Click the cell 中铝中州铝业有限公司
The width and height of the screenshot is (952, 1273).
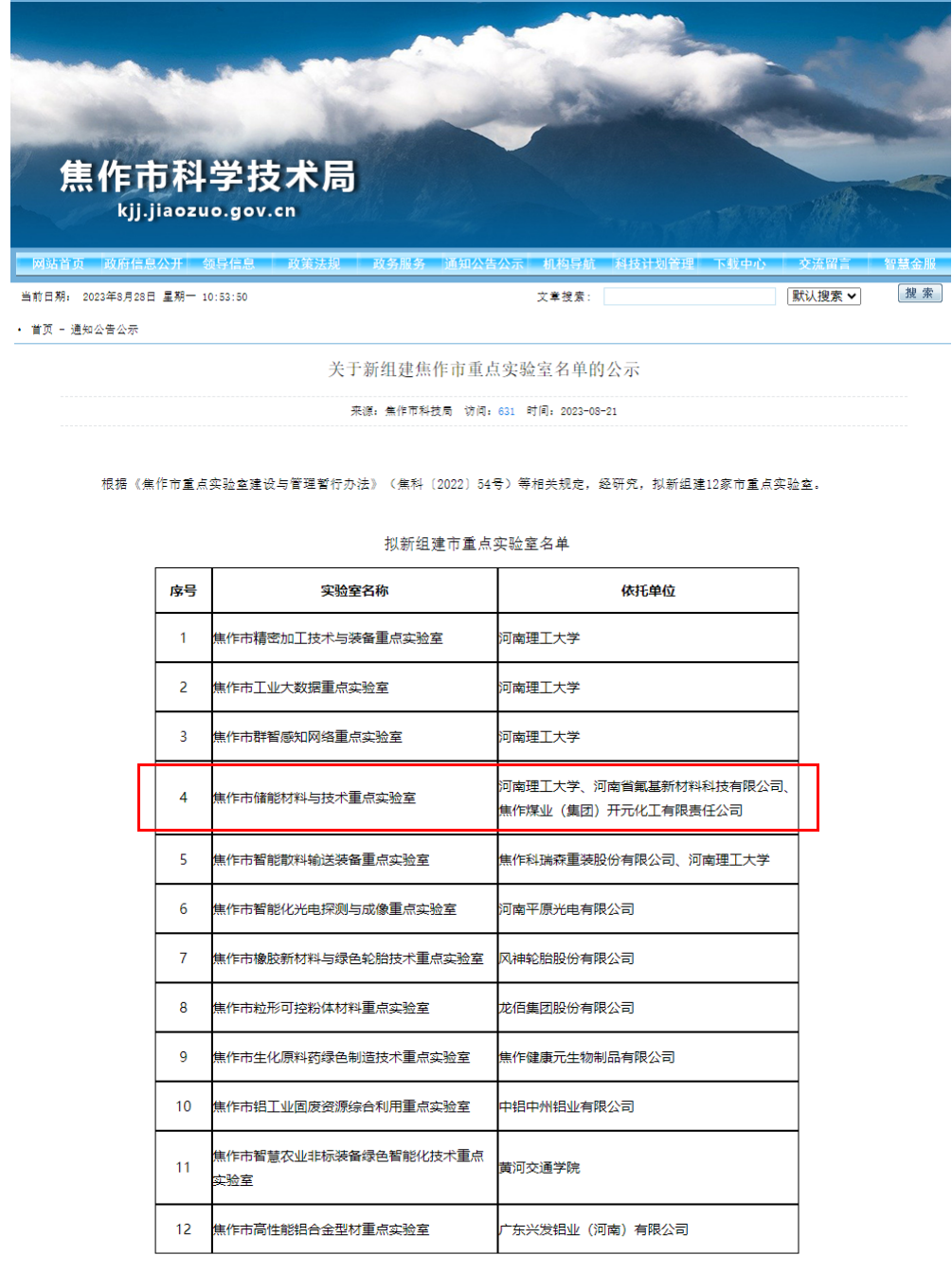pyautogui.click(x=648, y=1106)
